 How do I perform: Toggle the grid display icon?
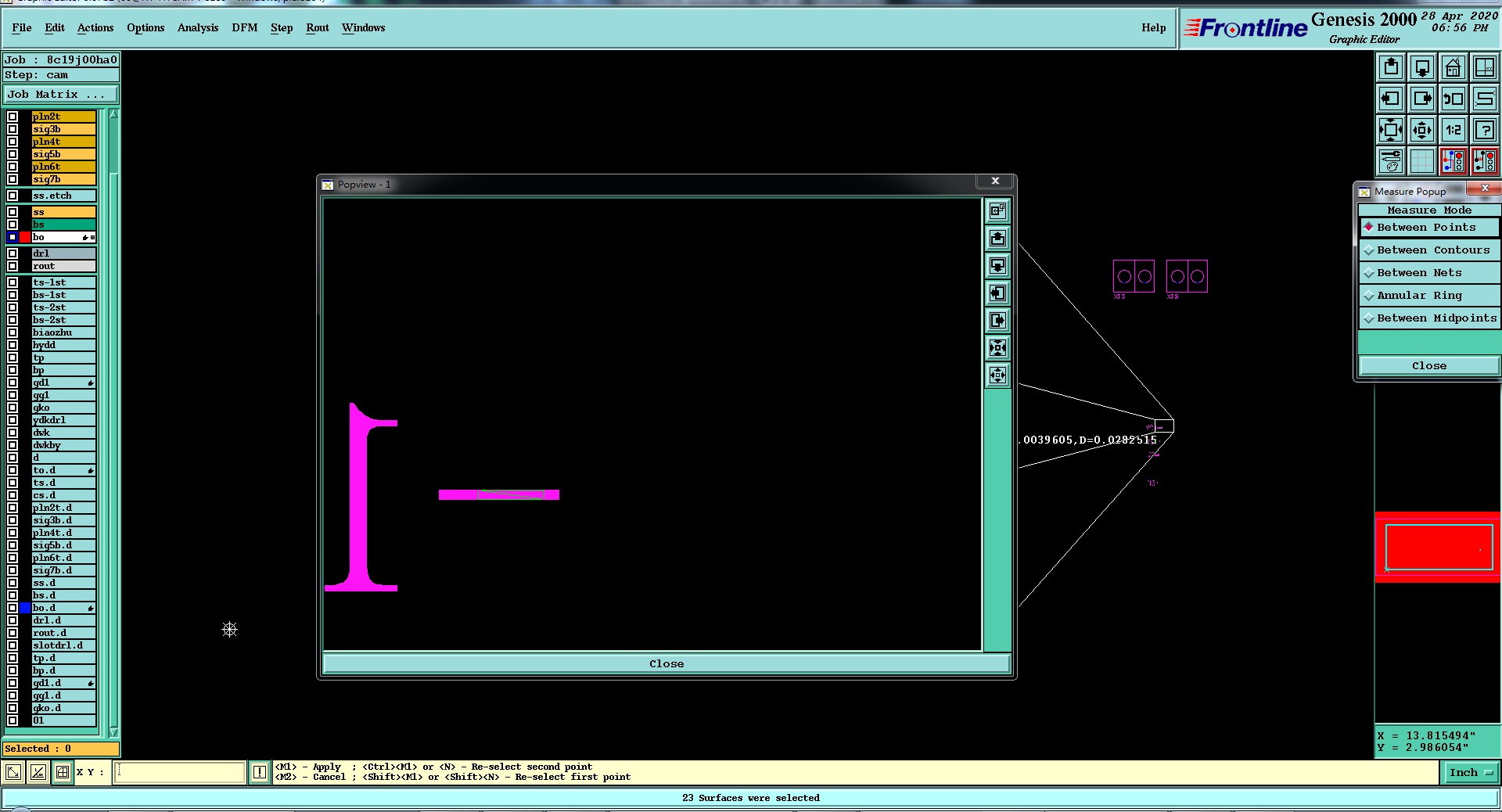point(1422,161)
